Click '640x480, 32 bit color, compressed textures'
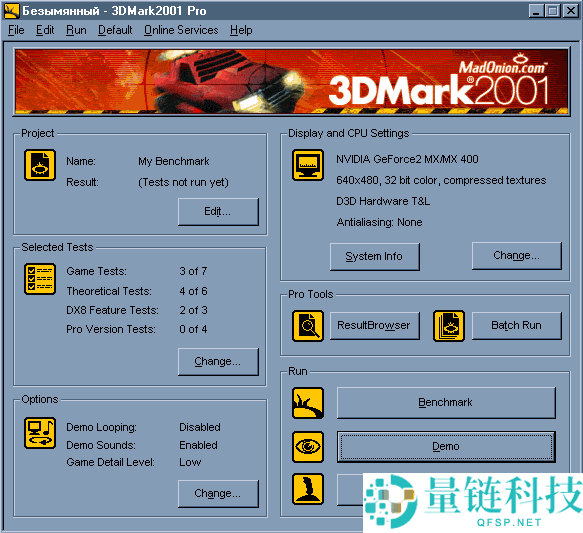 click(441, 180)
